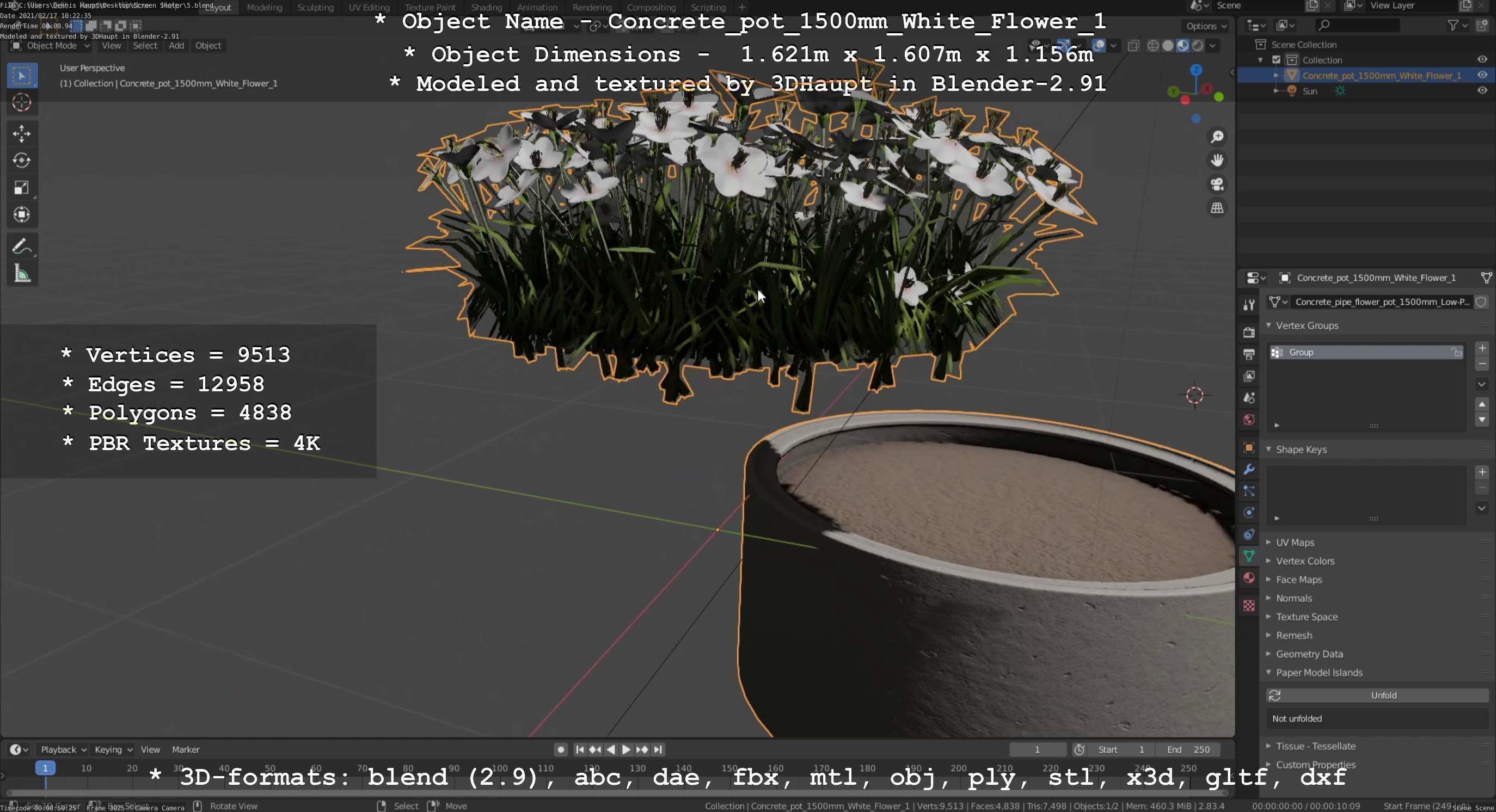Select the Select Box tool
This screenshot has height=812, width=1496.
coord(22,76)
